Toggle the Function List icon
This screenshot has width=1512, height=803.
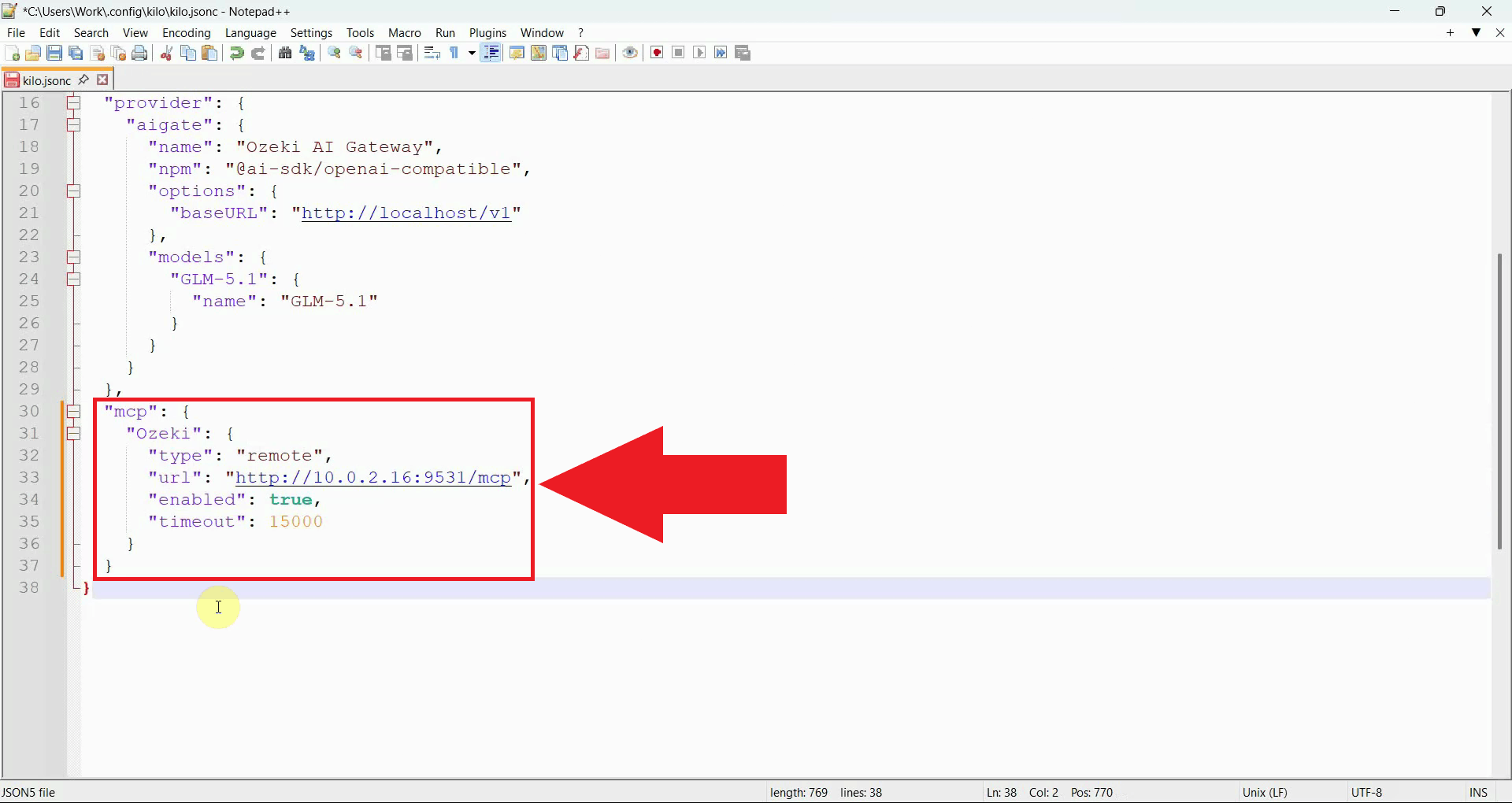[x=581, y=53]
